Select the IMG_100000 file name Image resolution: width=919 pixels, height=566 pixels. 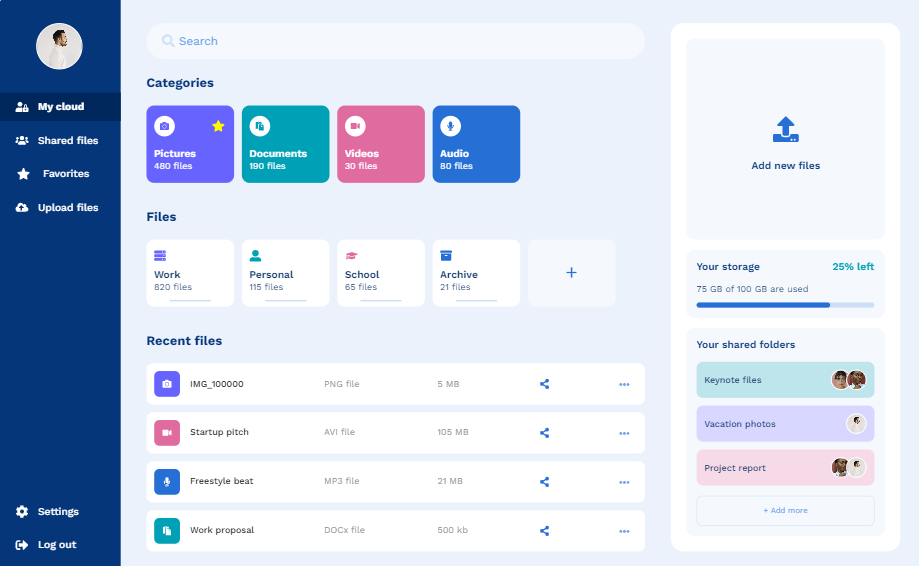pos(217,384)
